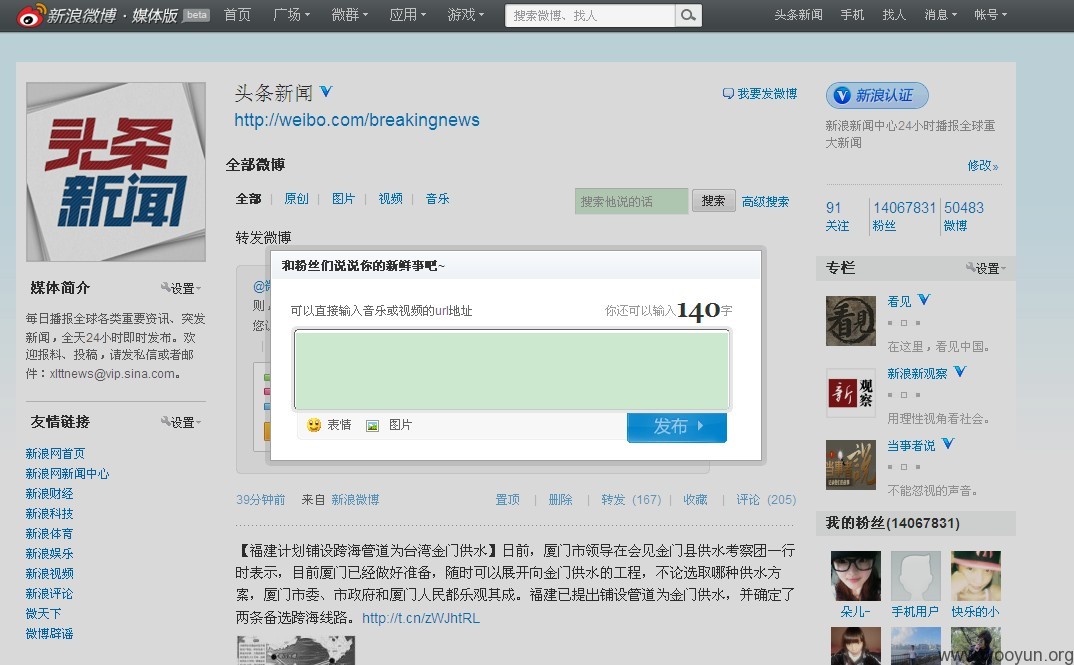This screenshot has width=1074, height=665.
Task: Expand the 游戏 dropdown menu
Action: pos(466,14)
